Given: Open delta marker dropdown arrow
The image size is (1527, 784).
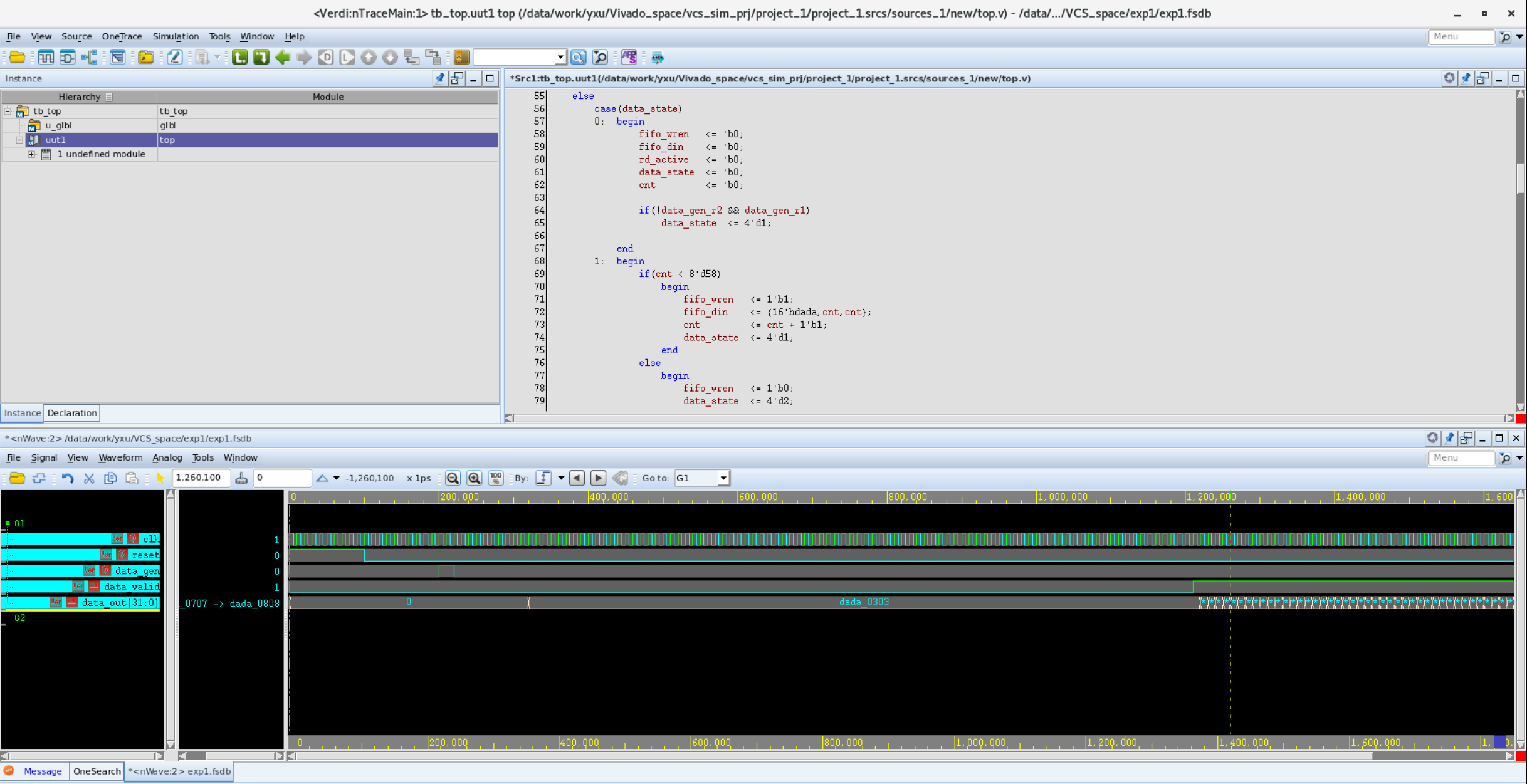Looking at the screenshot, I should coord(337,478).
